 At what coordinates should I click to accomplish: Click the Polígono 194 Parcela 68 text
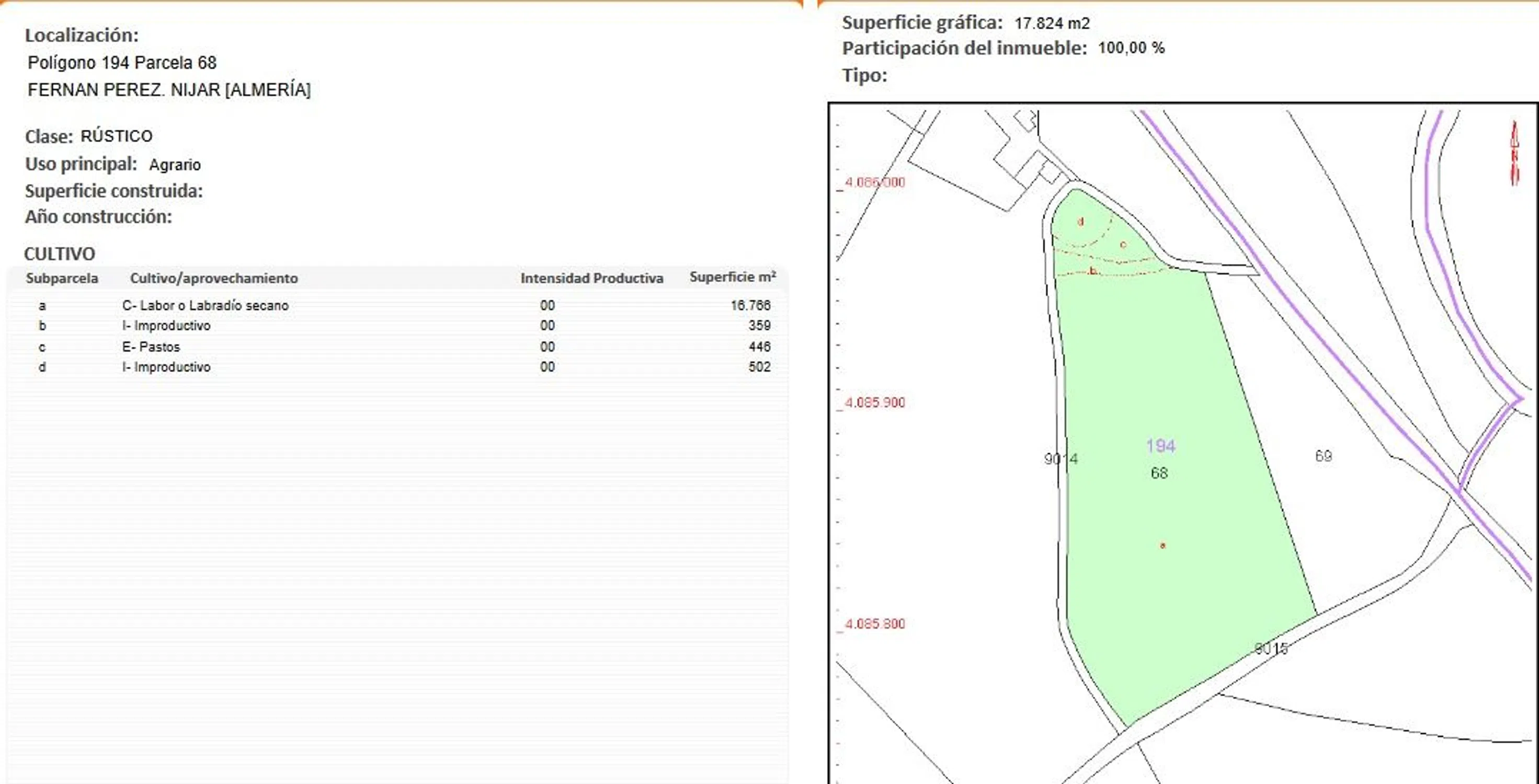point(122,63)
